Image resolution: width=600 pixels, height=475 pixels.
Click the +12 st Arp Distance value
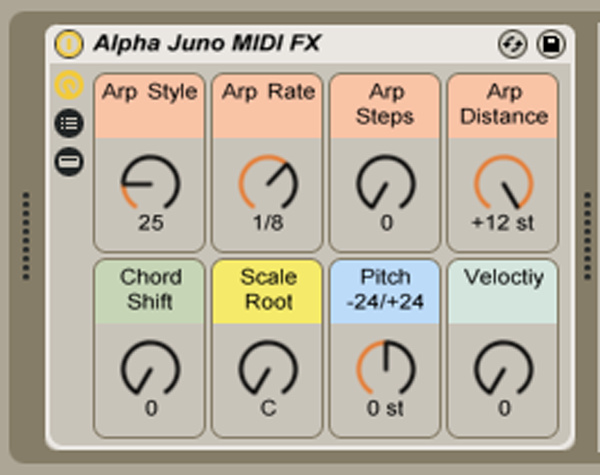[x=503, y=223]
